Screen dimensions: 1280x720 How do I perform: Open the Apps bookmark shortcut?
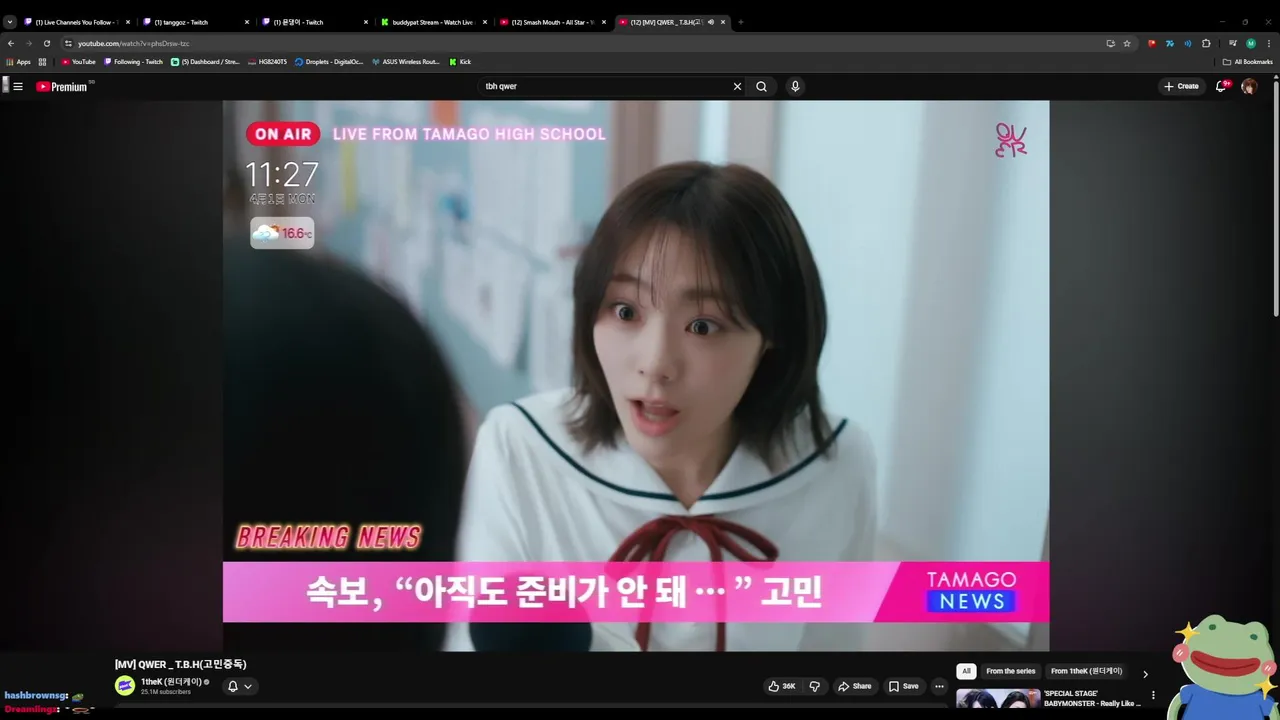pyautogui.click(x=19, y=62)
